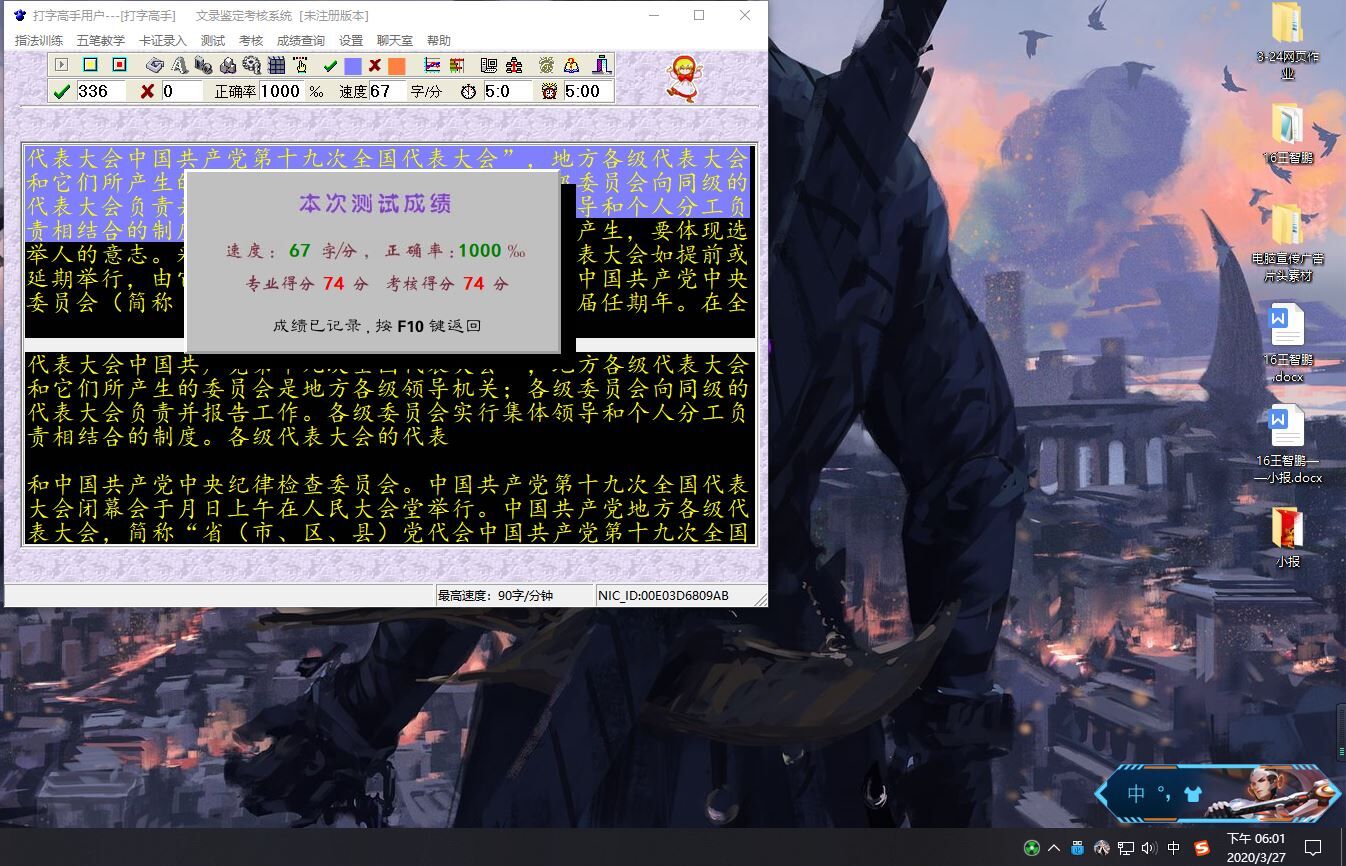Click the letter A toolbar icon
The height and width of the screenshot is (866, 1346).
(179, 65)
